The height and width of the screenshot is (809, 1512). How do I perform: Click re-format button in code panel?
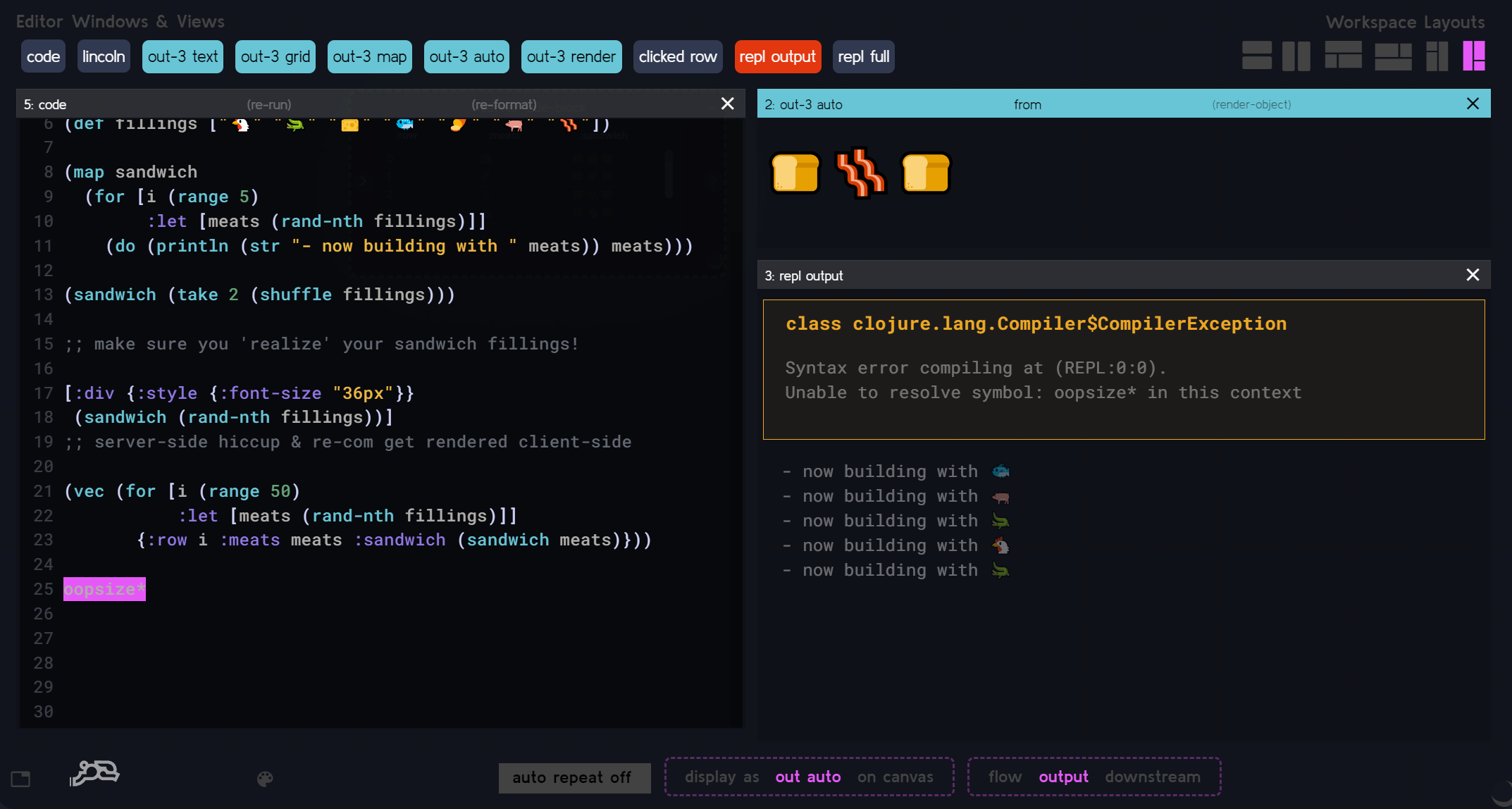coord(504,104)
